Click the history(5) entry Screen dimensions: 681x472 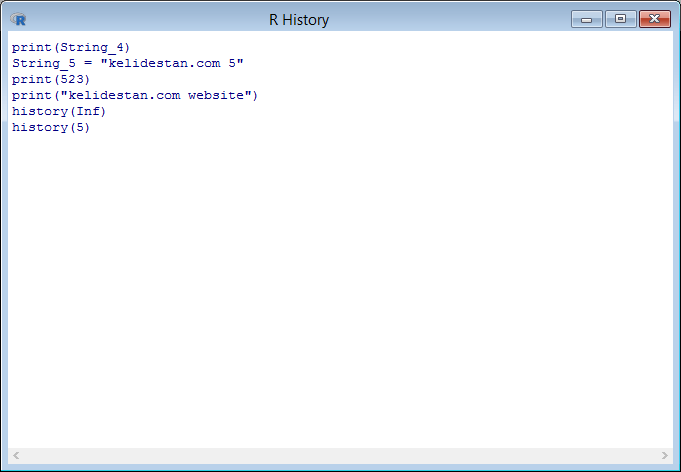pos(51,128)
